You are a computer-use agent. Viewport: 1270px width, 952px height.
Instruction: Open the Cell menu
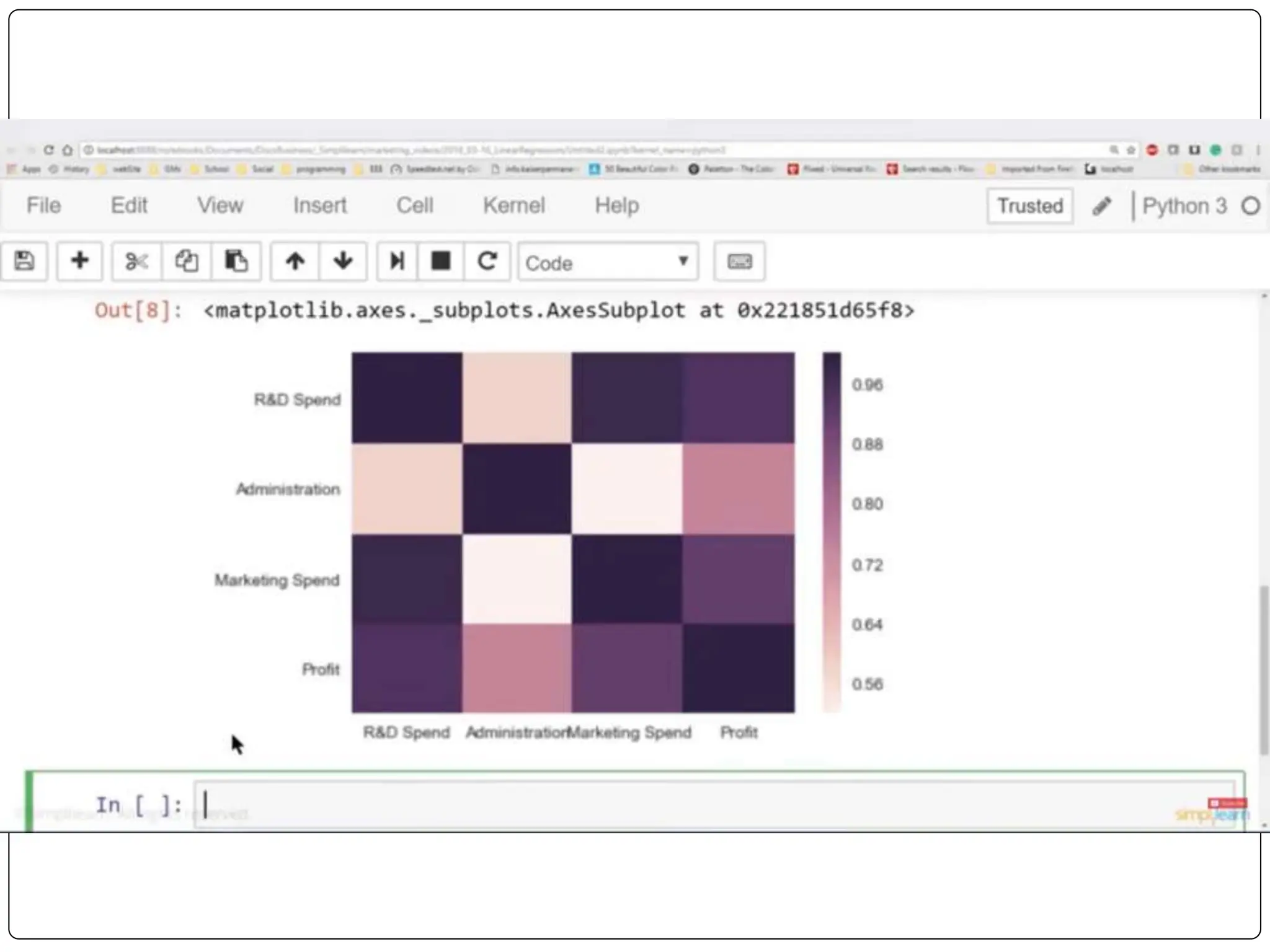[x=414, y=205]
